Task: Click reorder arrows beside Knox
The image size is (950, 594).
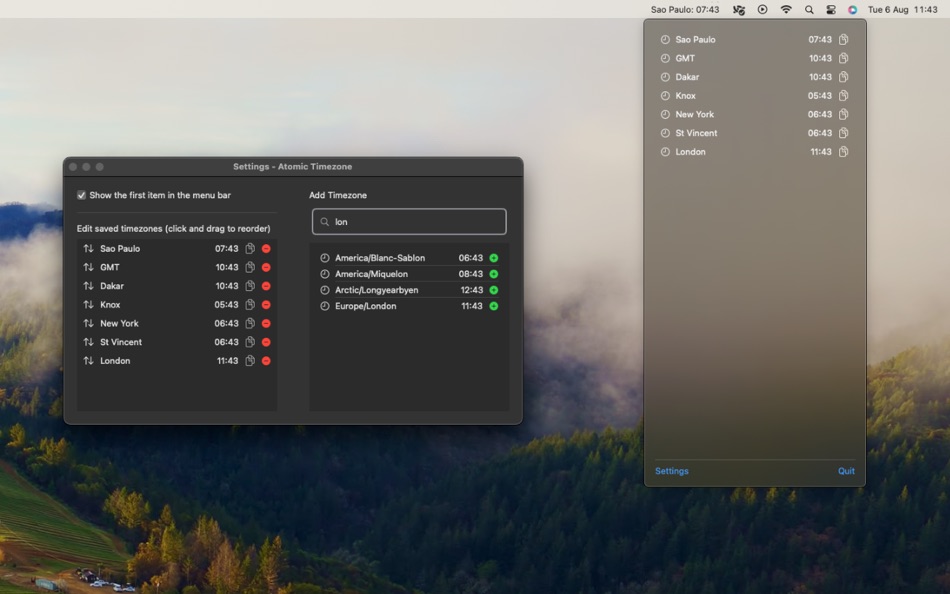Action: tap(88, 305)
